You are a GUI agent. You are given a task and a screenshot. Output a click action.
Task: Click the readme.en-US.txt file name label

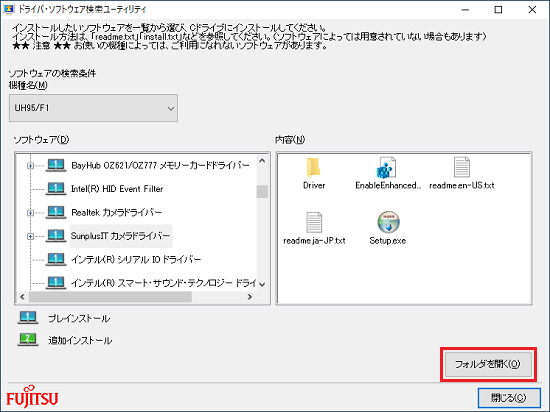[x=462, y=185]
